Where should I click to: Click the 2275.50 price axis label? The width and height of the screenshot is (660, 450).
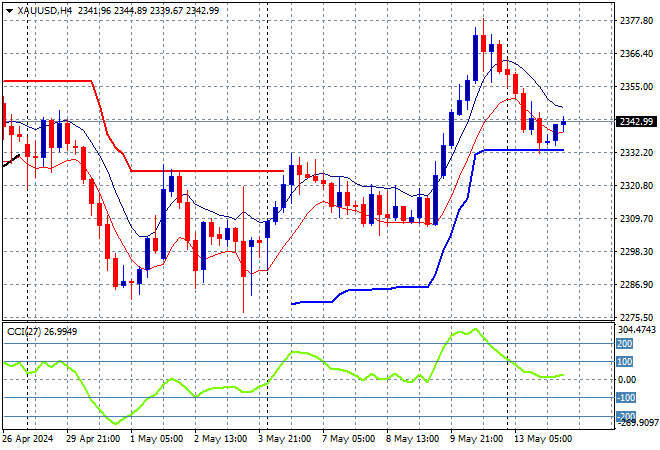[636, 317]
